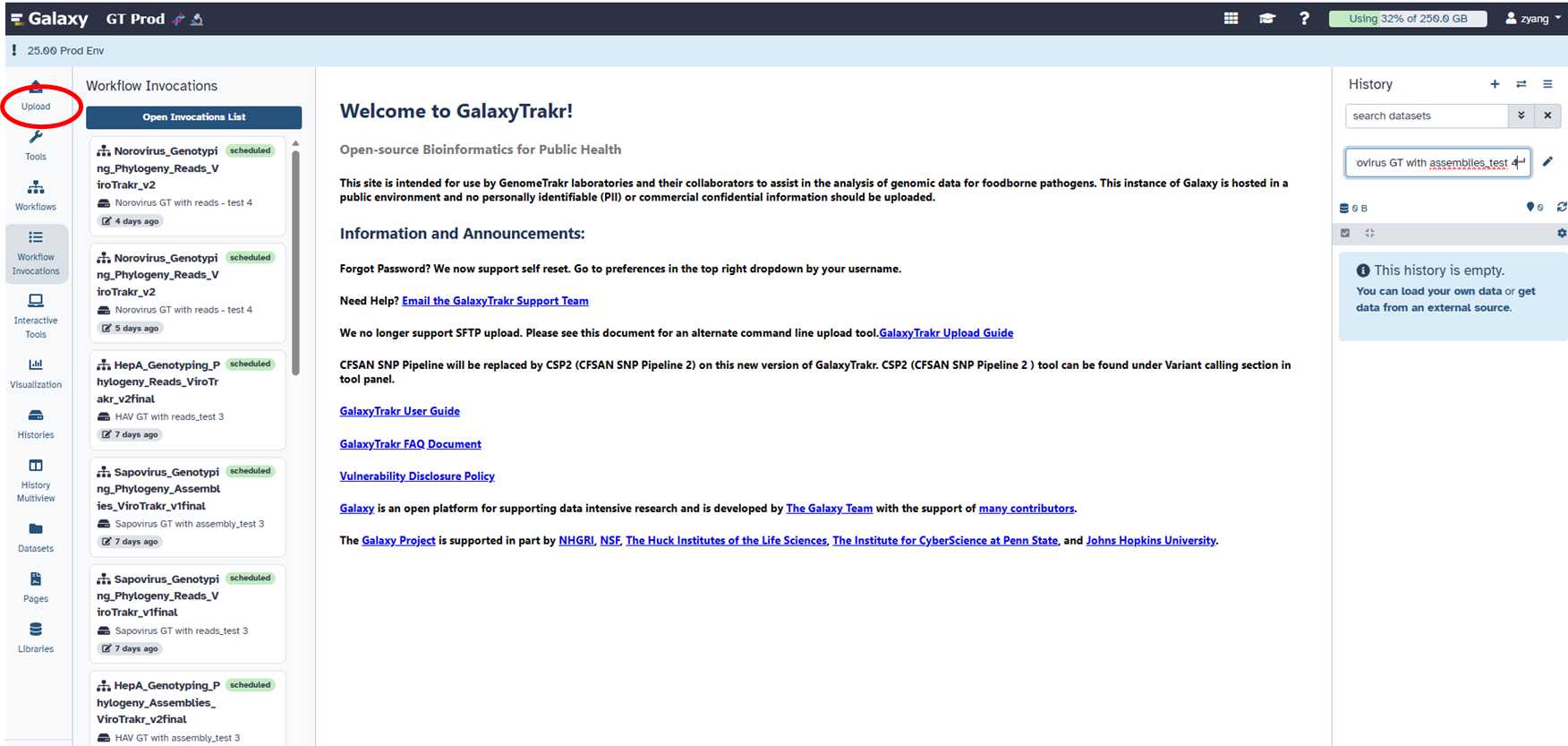
Task: Expand advanced dataset search options
Action: pyautogui.click(x=1521, y=116)
